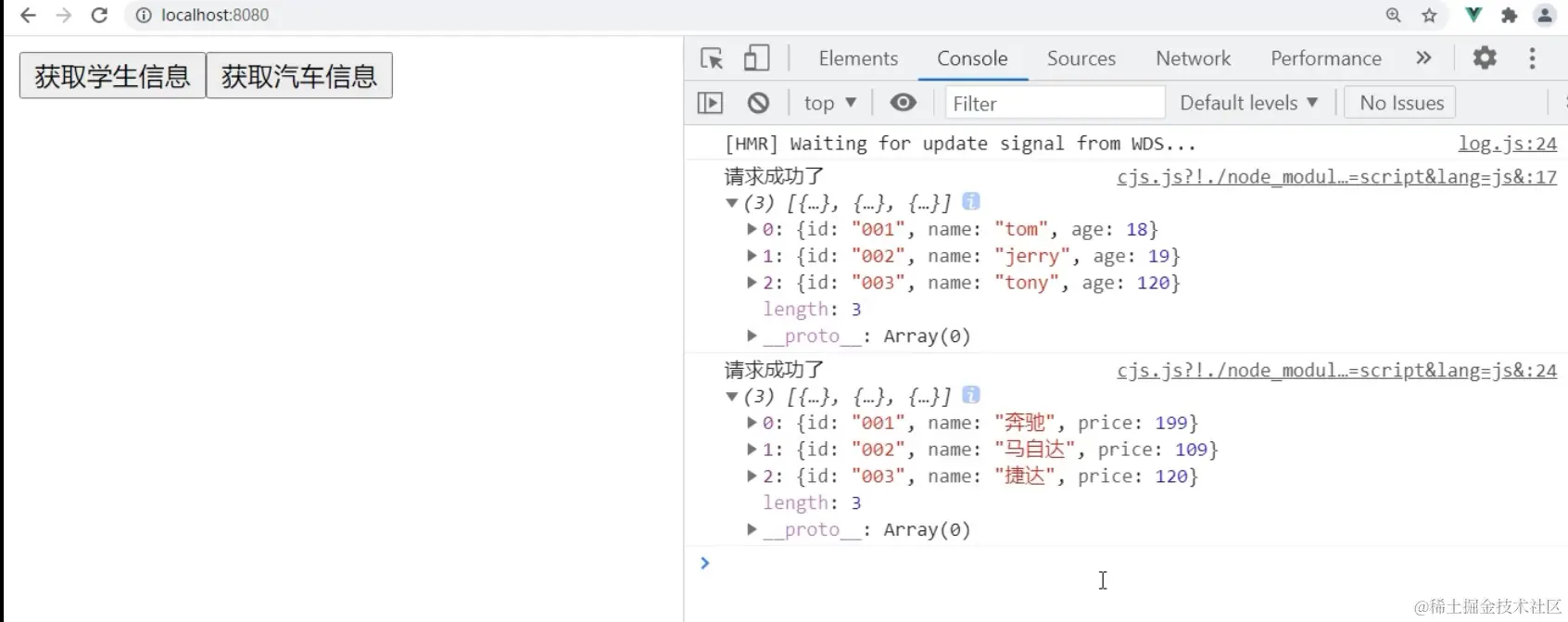Image resolution: width=1568 pixels, height=622 pixels.
Task: Click the second 请求成功了 log message
Action: [x=774, y=370]
